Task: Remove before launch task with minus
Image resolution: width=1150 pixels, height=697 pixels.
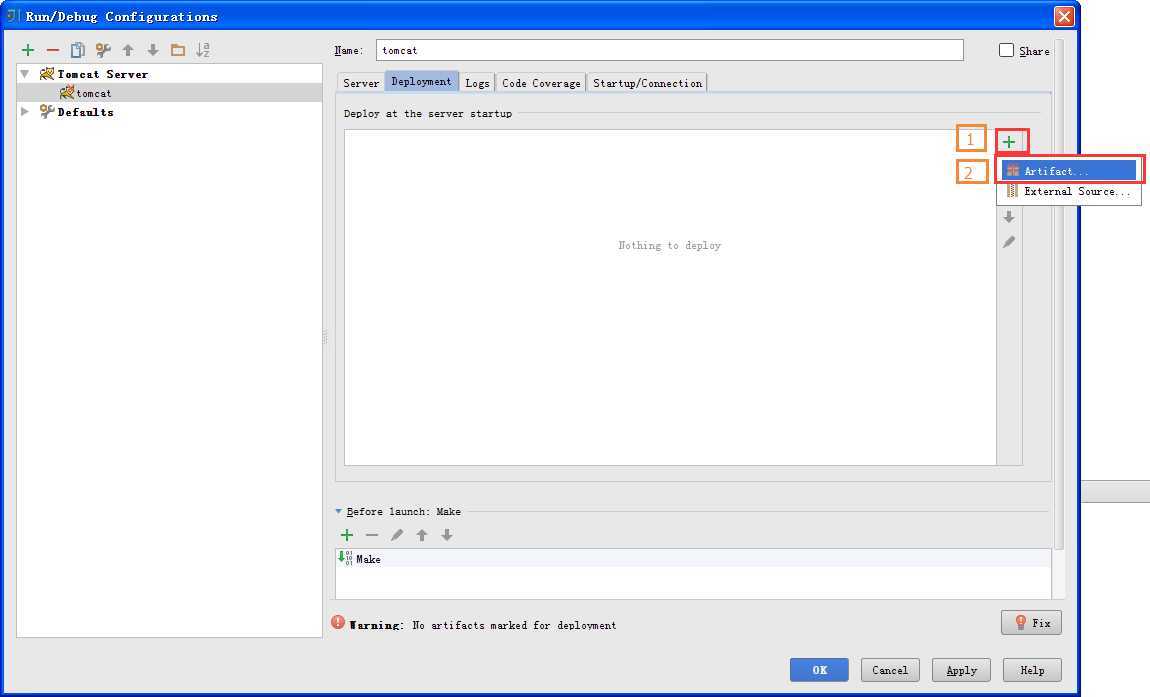Action: pos(372,535)
